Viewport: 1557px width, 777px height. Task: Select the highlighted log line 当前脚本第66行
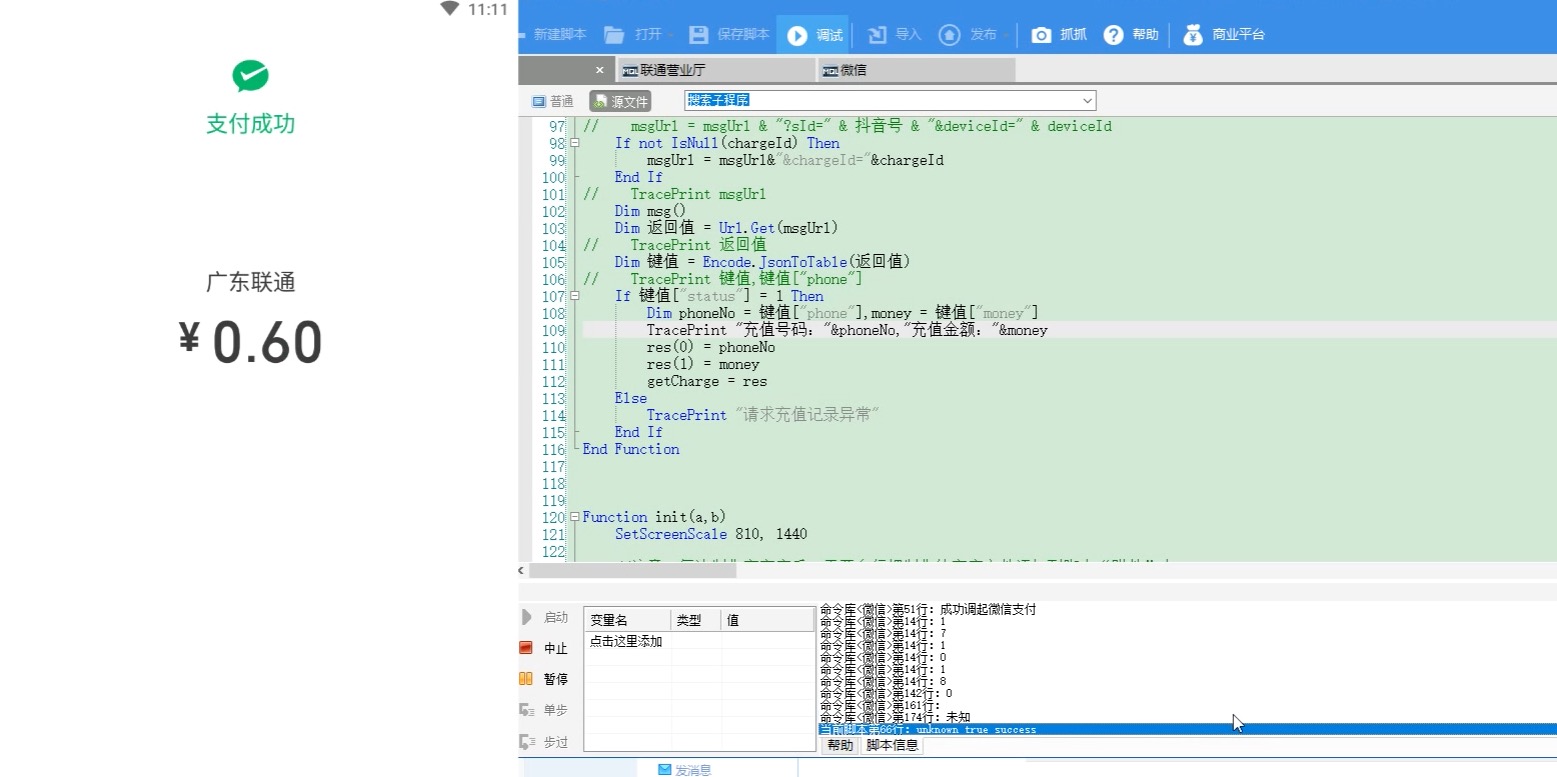(1187, 729)
